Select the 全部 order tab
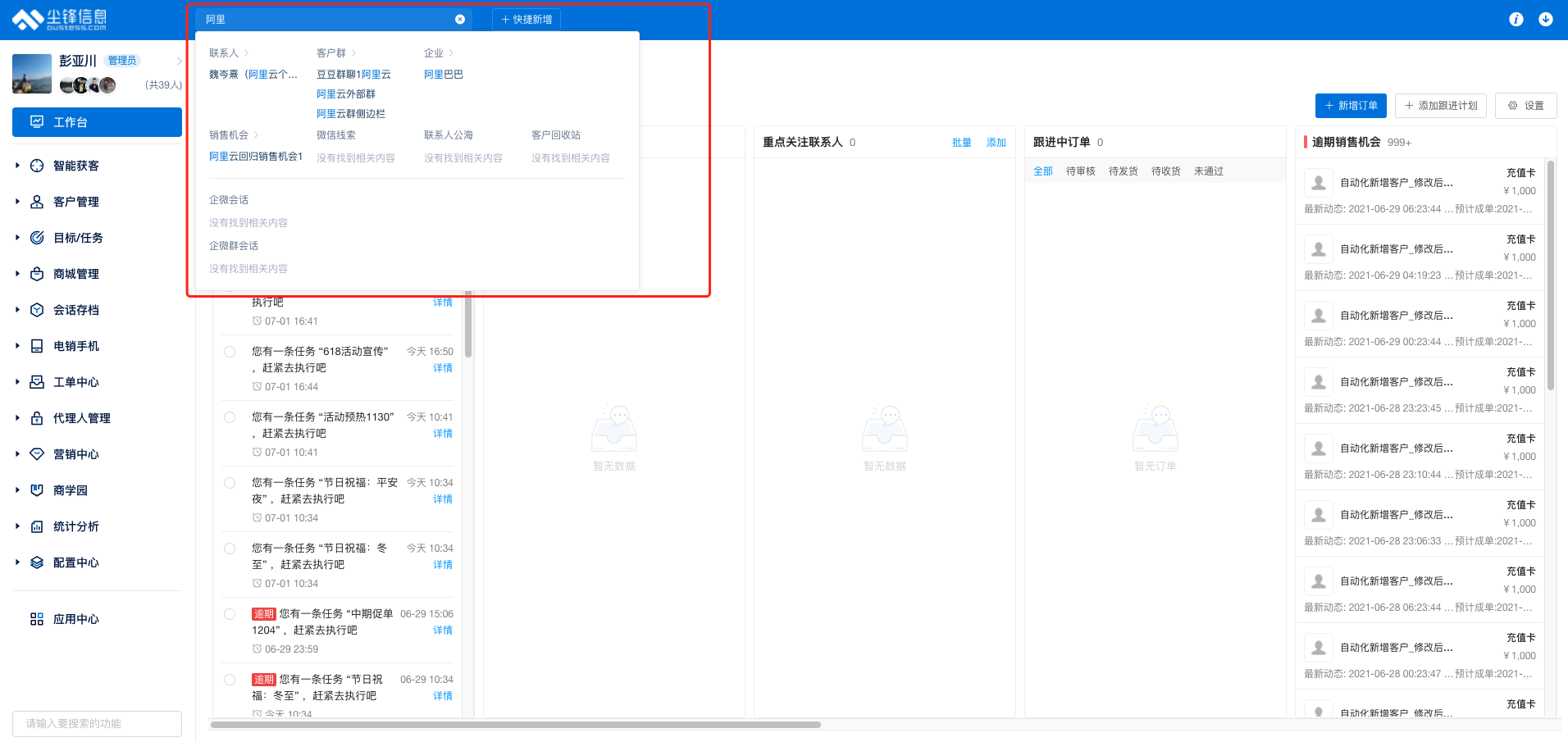This screenshot has width=1568, height=742. (x=1043, y=171)
